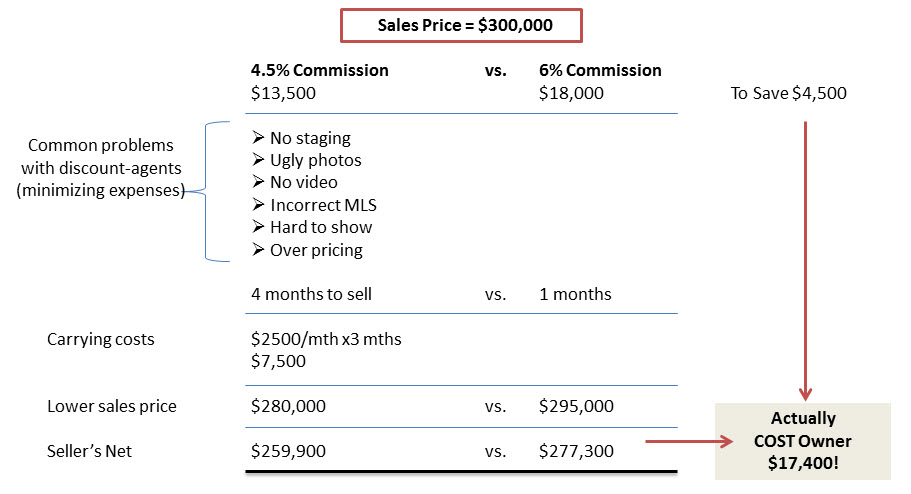Click the Incorrect MLS arrow bullet

point(259,205)
